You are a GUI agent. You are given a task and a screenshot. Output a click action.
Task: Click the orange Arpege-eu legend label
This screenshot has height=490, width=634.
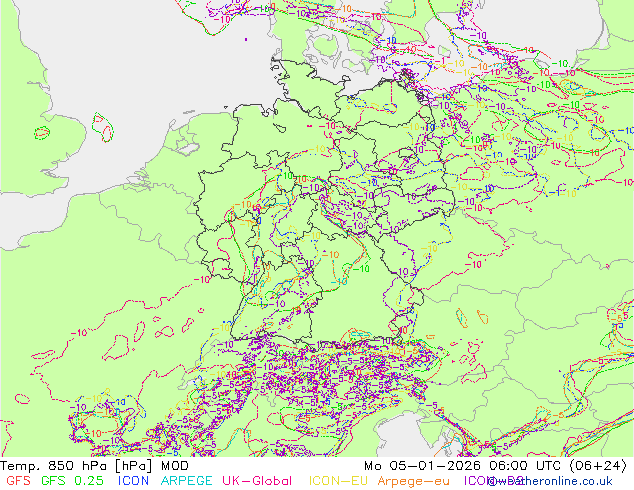click(x=413, y=481)
